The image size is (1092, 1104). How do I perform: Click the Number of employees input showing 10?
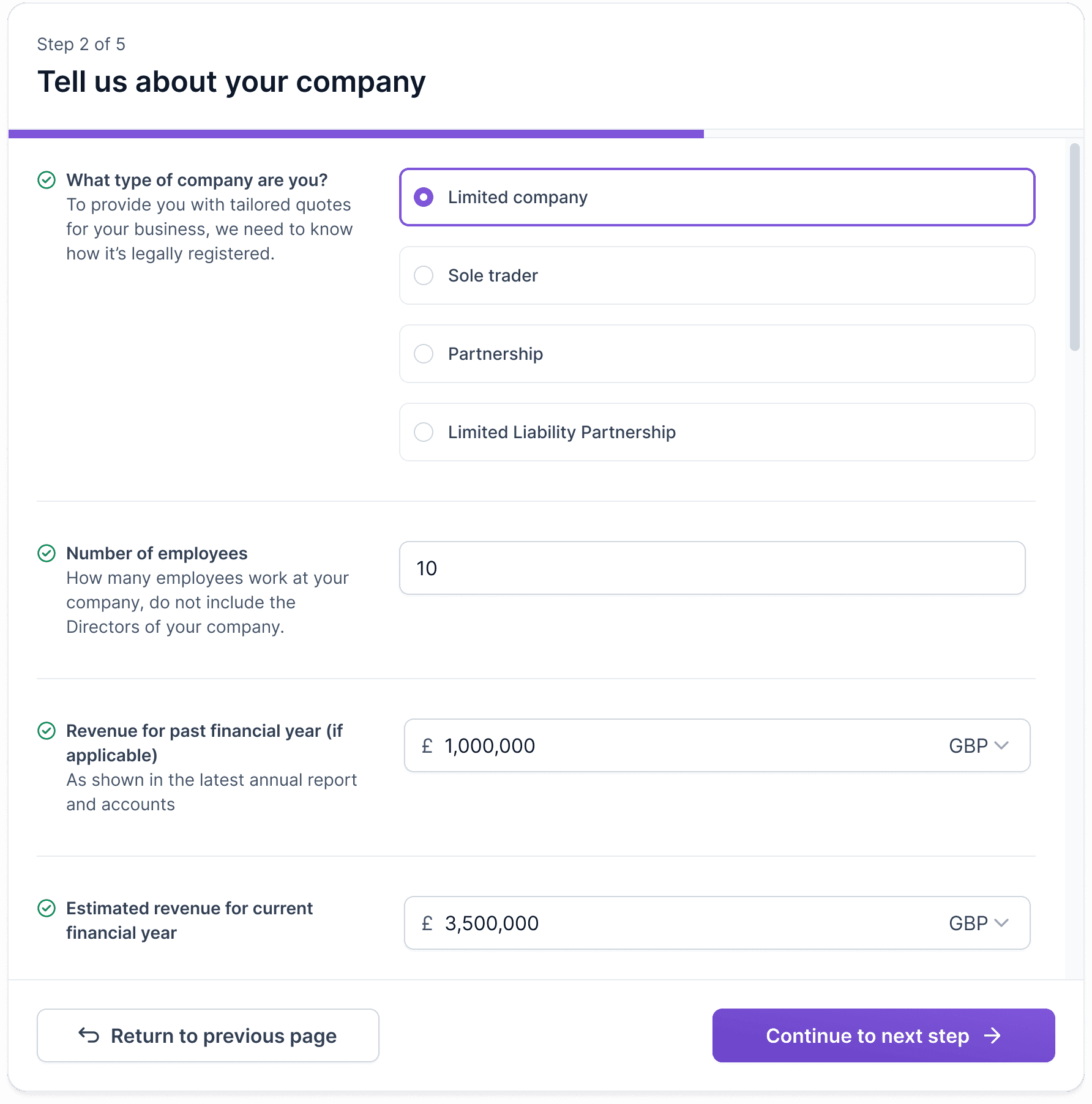tap(712, 568)
